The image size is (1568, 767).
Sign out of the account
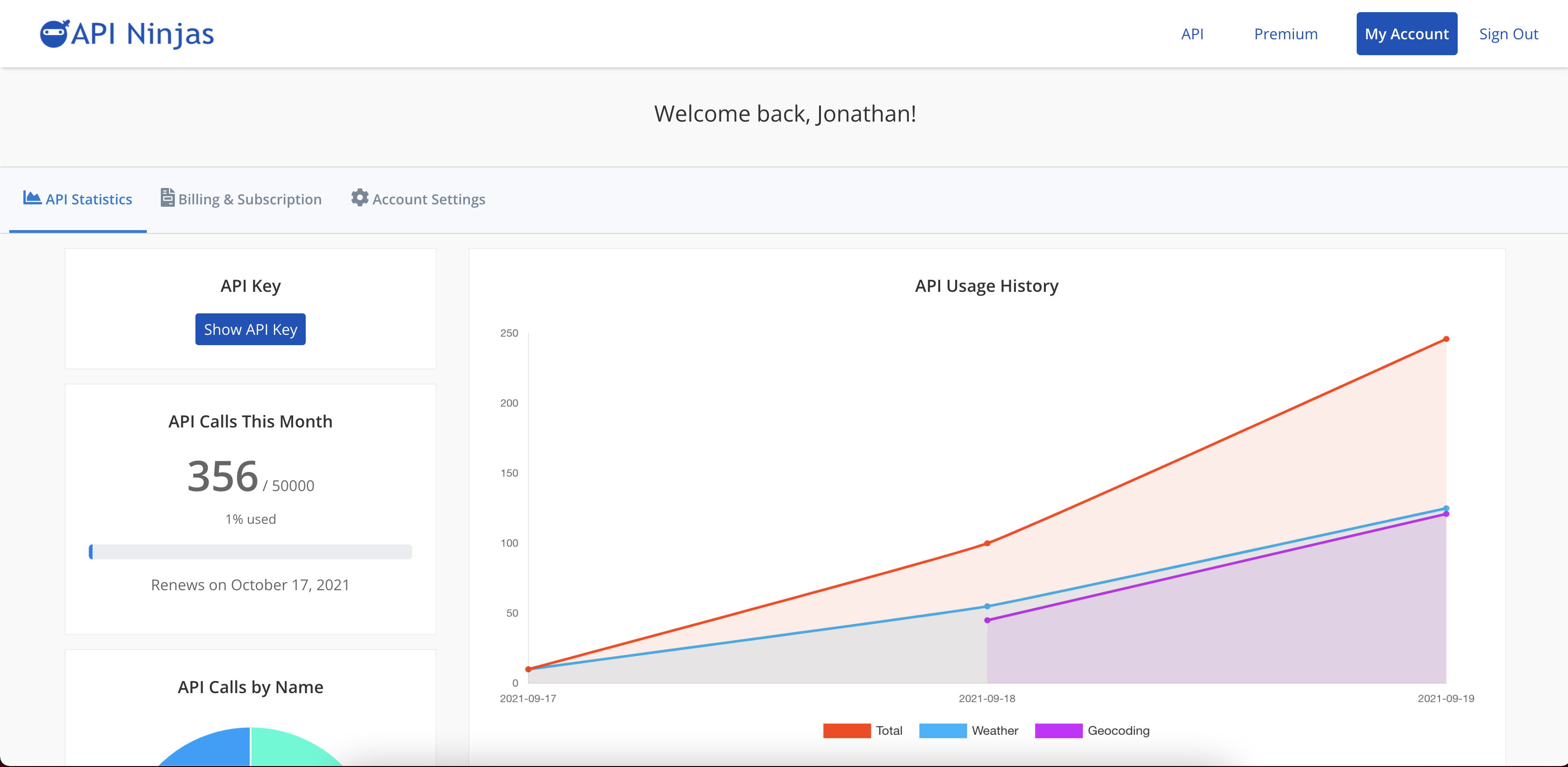pyautogui.click(x=1508, y=34)
